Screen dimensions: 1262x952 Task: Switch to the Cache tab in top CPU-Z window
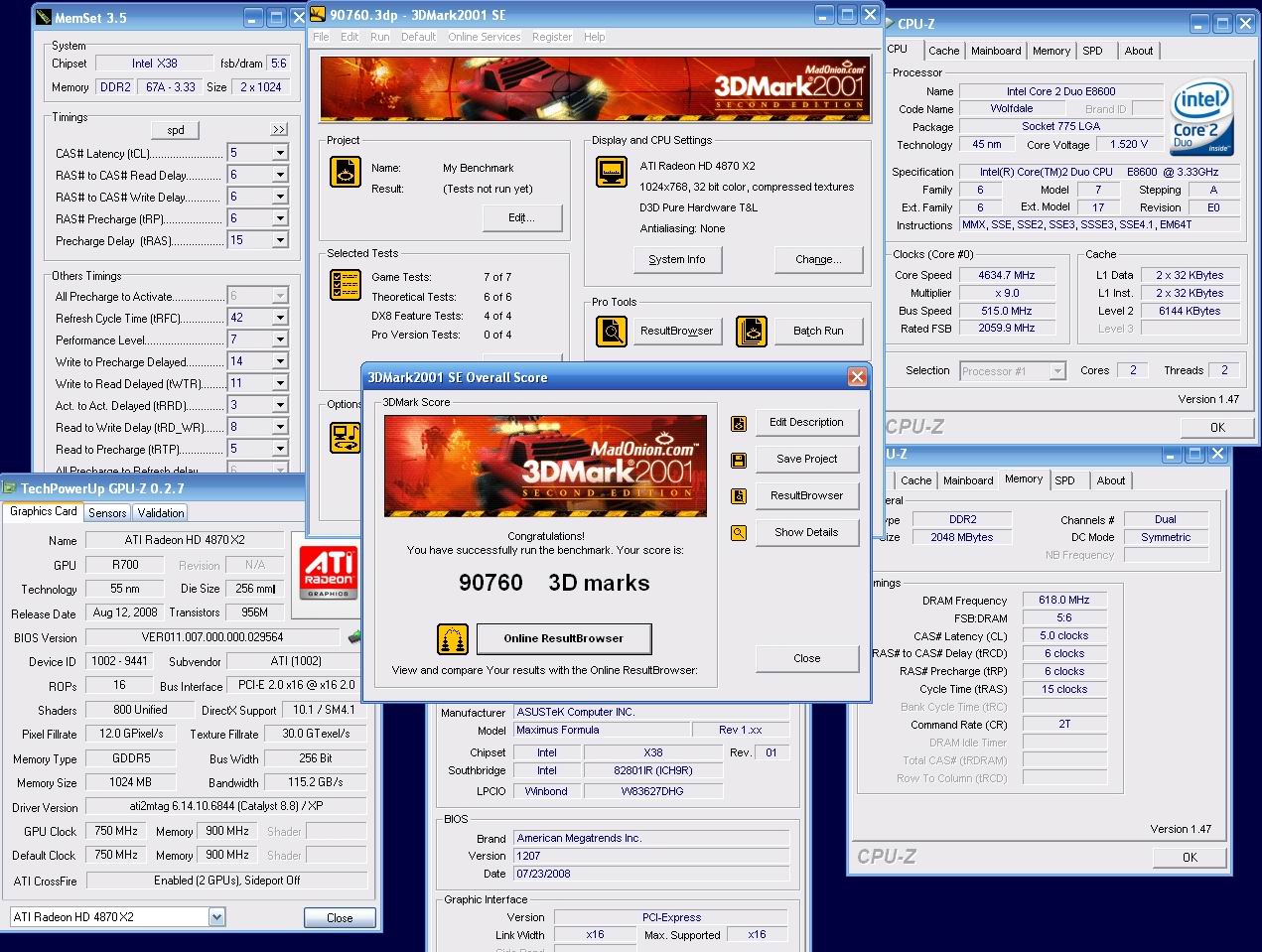click(x=943, y=51)
